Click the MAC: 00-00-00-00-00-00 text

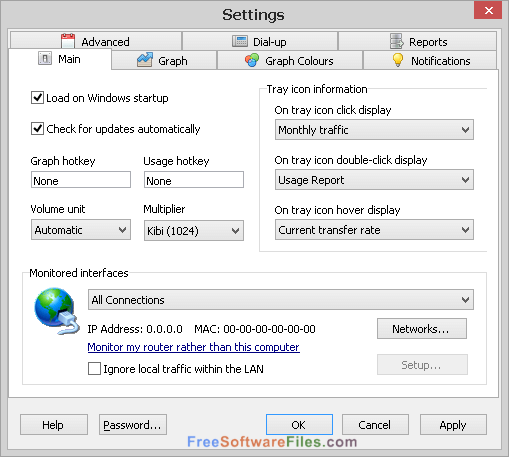(255, 329)
